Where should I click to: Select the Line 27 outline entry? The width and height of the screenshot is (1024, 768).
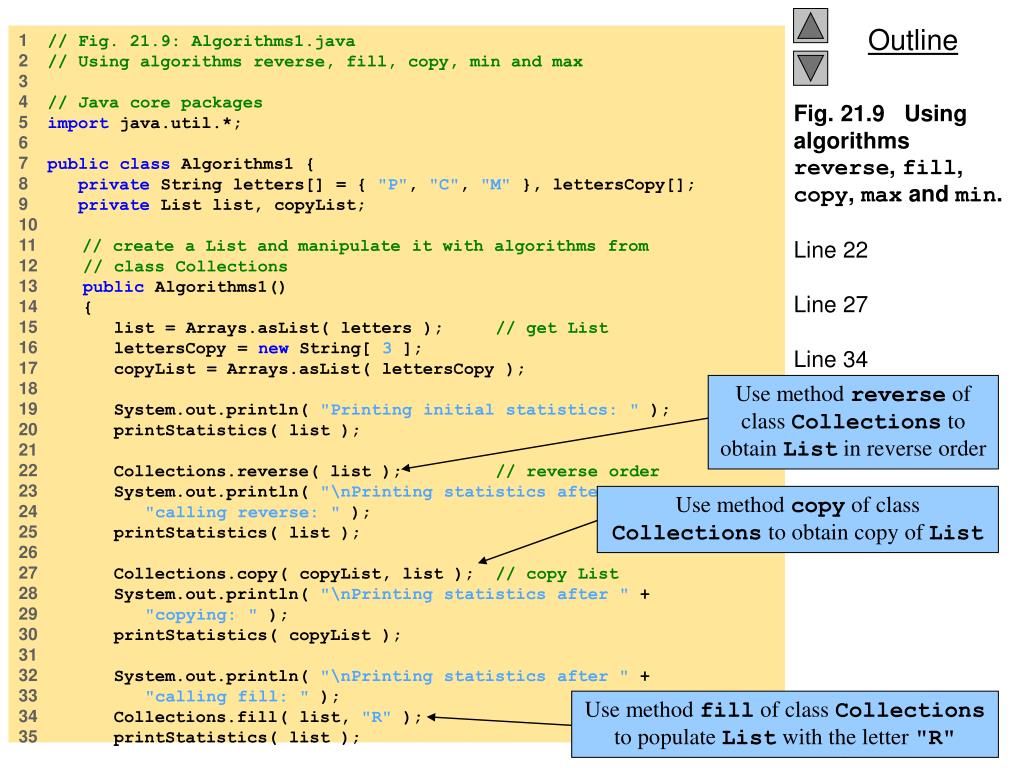831,304
